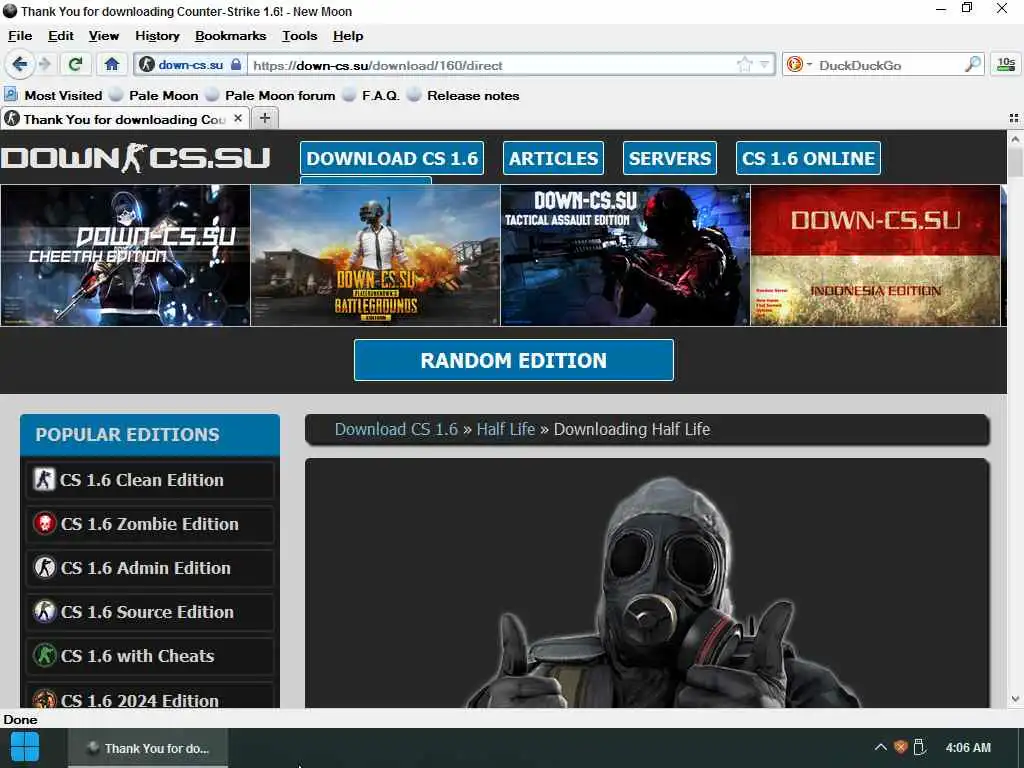Open the Tactical Assault Edition banner
Image resolution: width=1024 pixels, height=768 pixels.
click(625, 255)
